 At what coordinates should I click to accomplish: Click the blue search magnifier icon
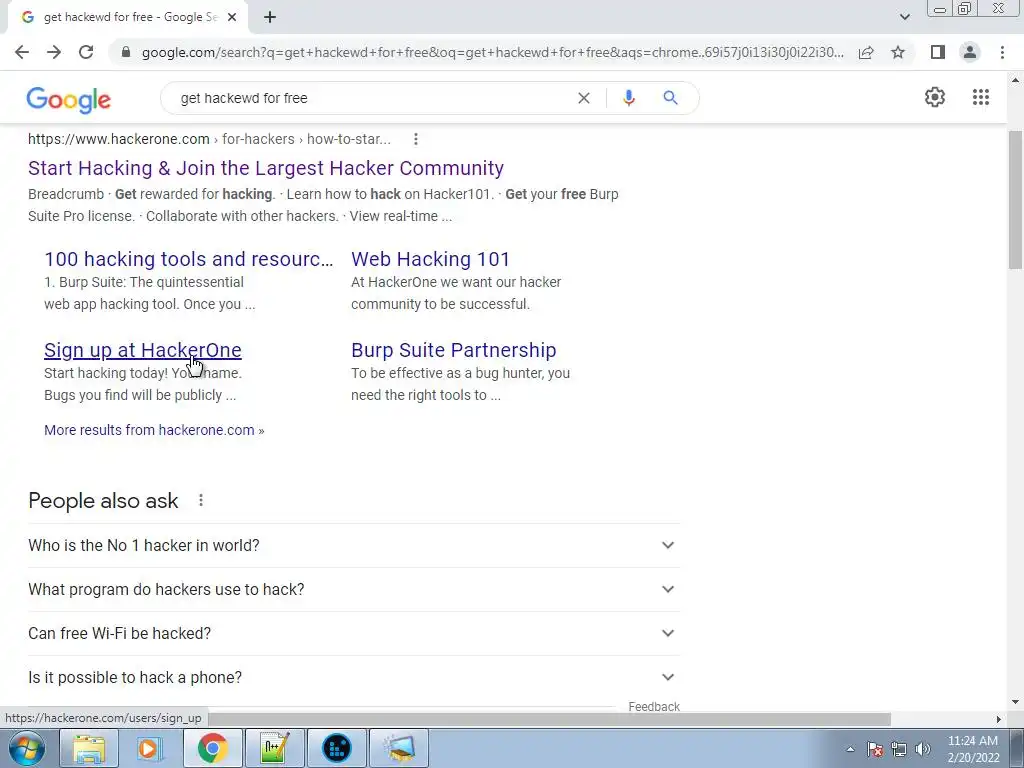point(670,98)
